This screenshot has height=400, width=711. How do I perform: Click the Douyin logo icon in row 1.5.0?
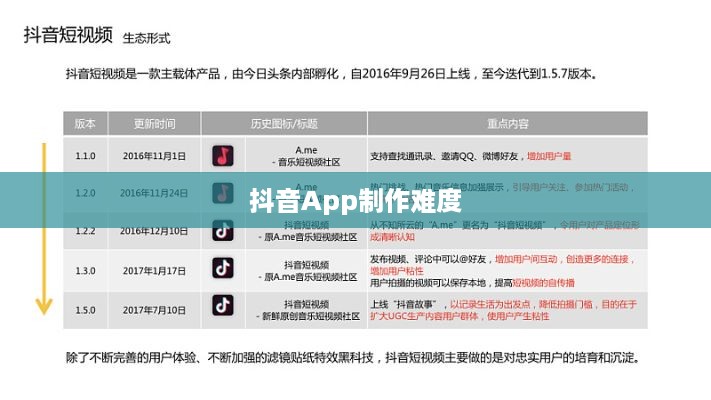[223, 305]
